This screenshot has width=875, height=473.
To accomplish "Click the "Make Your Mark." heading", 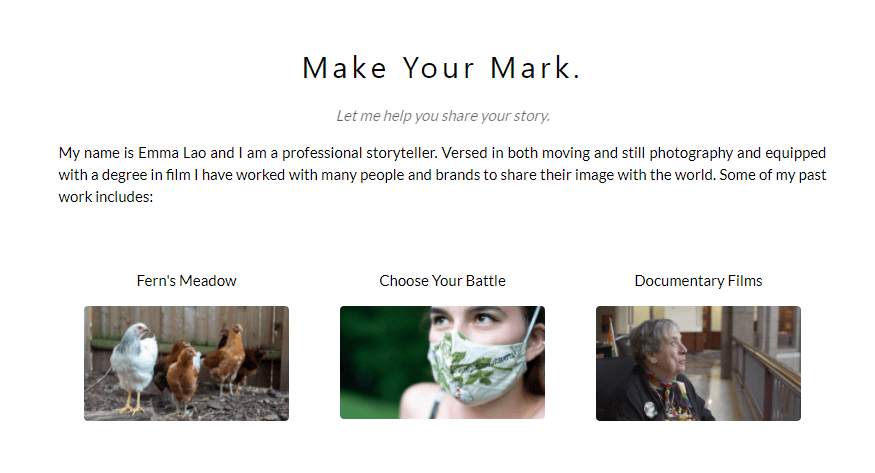I will [x=441, y=68].
